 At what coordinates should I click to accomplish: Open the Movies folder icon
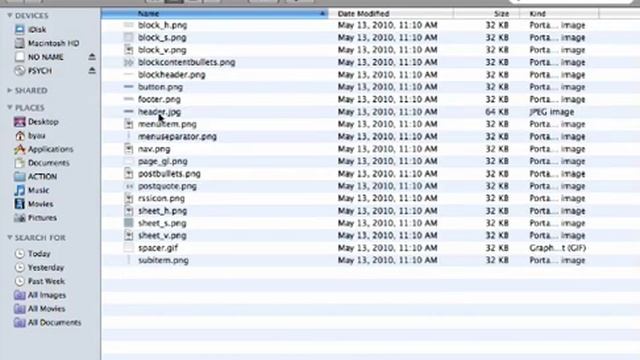19,204
